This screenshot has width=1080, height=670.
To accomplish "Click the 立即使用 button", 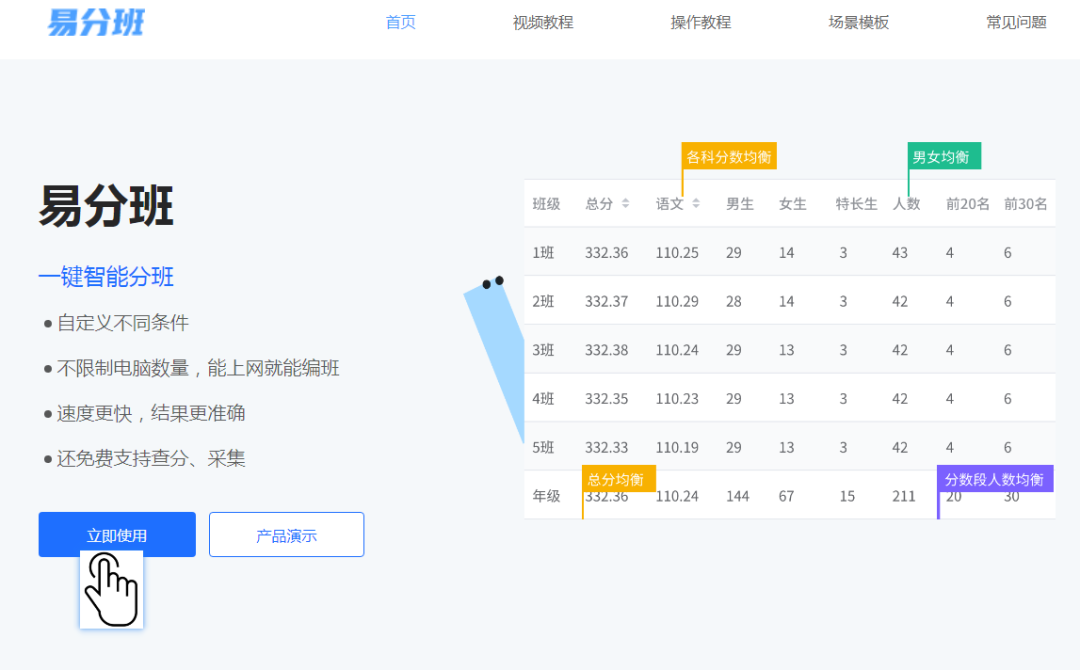I will coord(117,534).
